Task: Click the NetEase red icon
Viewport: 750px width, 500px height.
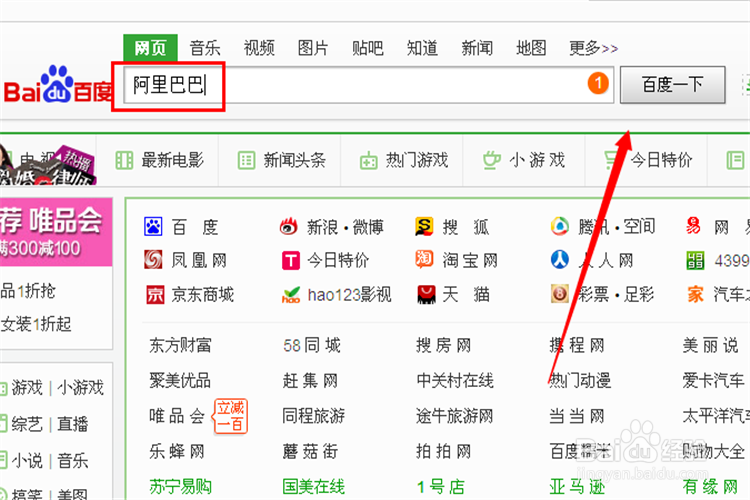Action: (694, 226)
